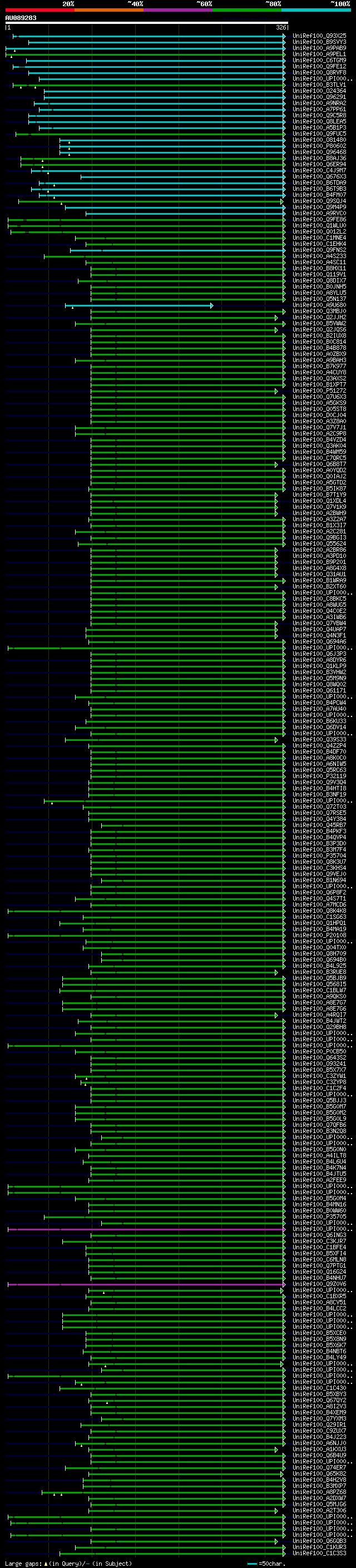Viewport: 356px width, 1568px height.
Task: Select UniRef100_P80602 label
Action: (319, 146)
